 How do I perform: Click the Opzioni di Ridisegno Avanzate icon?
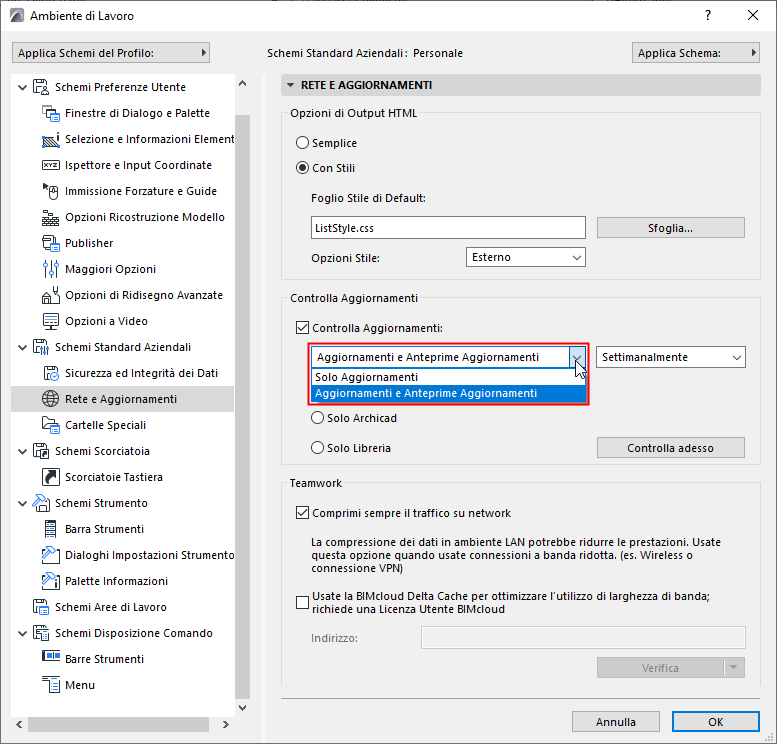(x=51, y=295)
